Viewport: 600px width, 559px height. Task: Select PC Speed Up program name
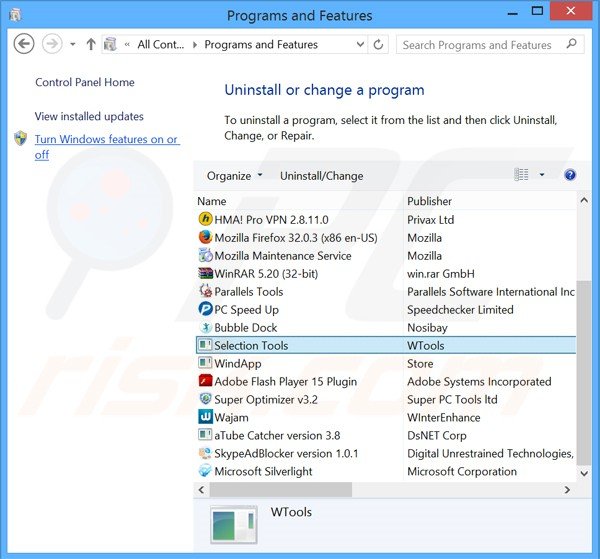click(246, 310)
